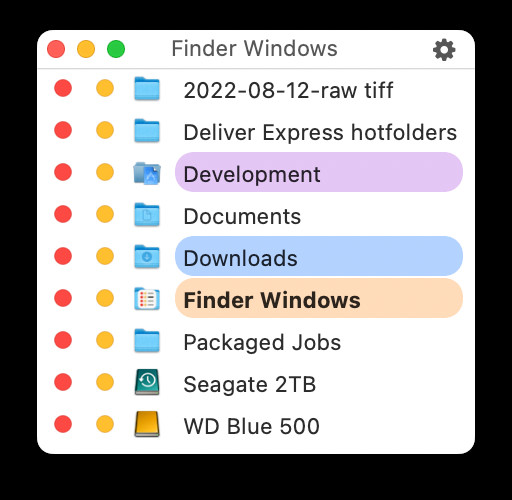
Task: Minimize the Seagate 2TB window with yellow dot
Action: (x=105, y=382)
